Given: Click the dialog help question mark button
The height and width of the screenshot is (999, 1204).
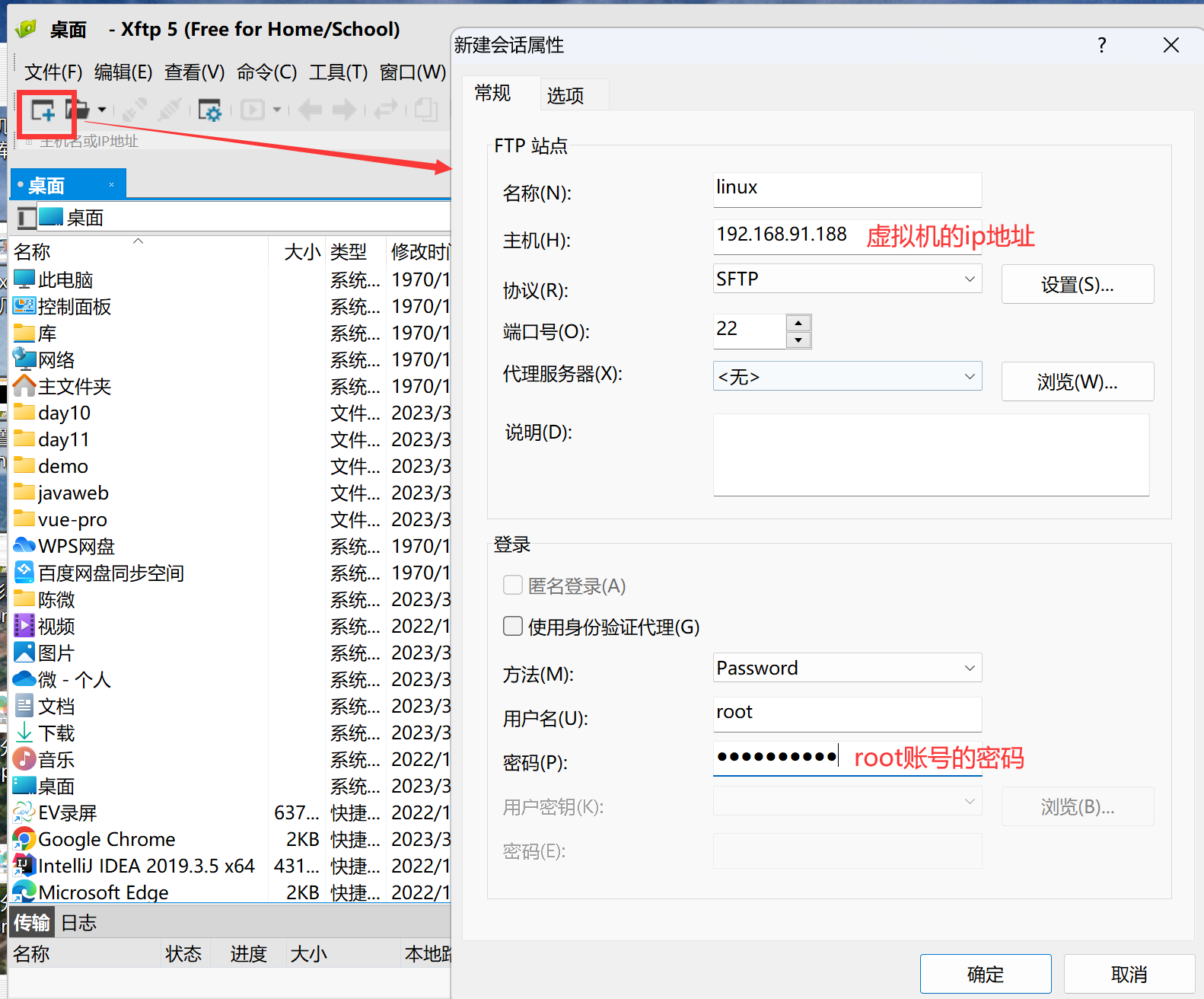Looking at the screenshot, I should pyautogui.click(x=1101, y=45).
